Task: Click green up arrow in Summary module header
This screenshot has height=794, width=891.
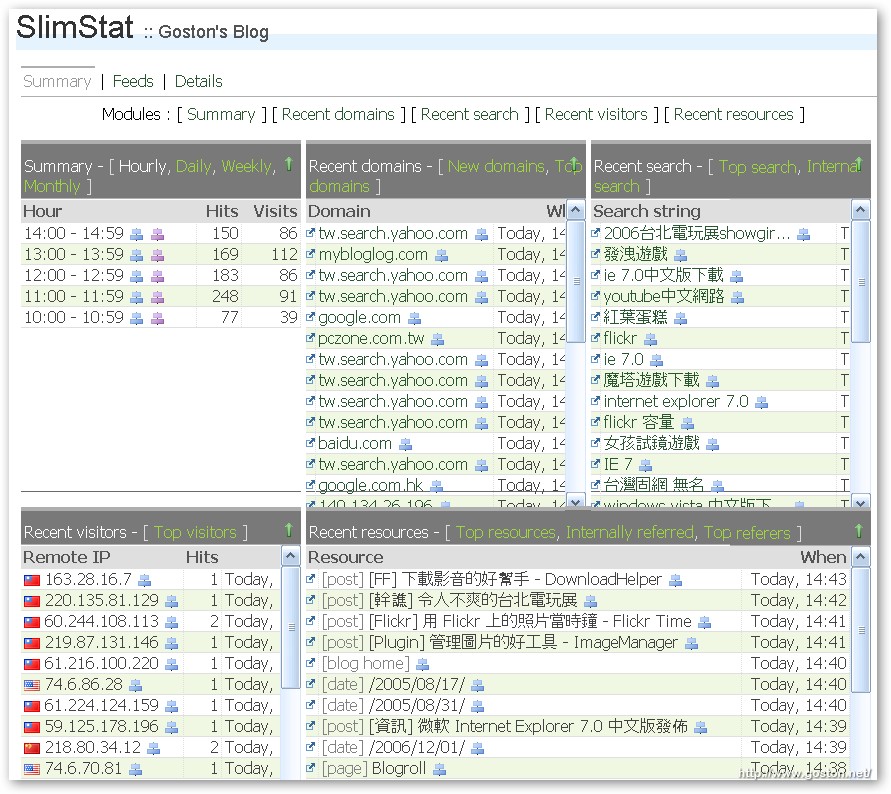Action: [289, 164]
